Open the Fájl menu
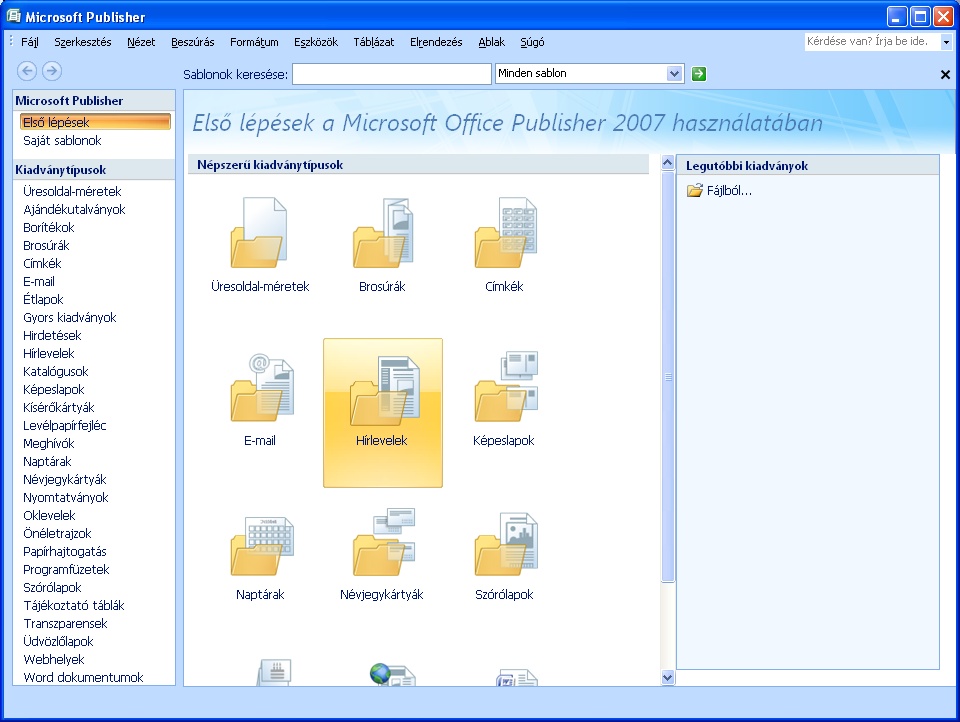960x722 pixels. (29, 42)
